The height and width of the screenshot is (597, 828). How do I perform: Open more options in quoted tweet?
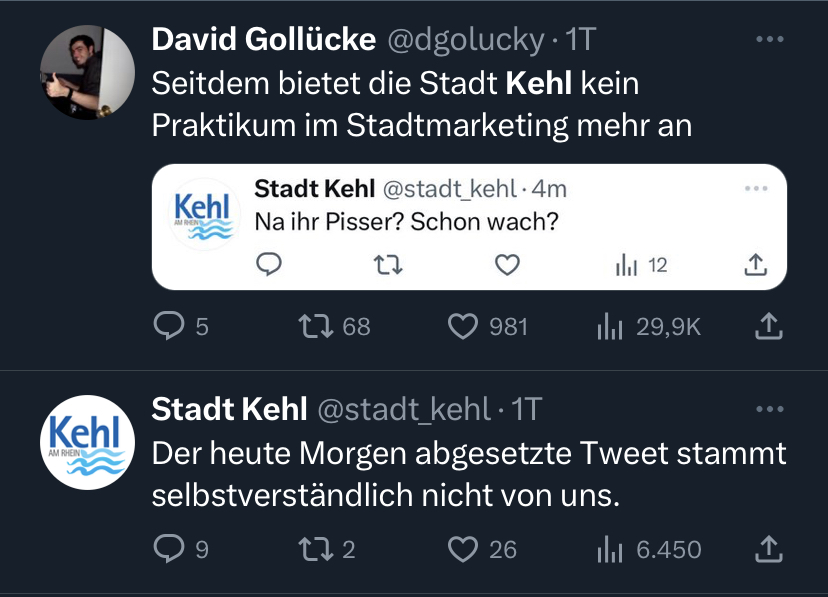click(756, 188)
